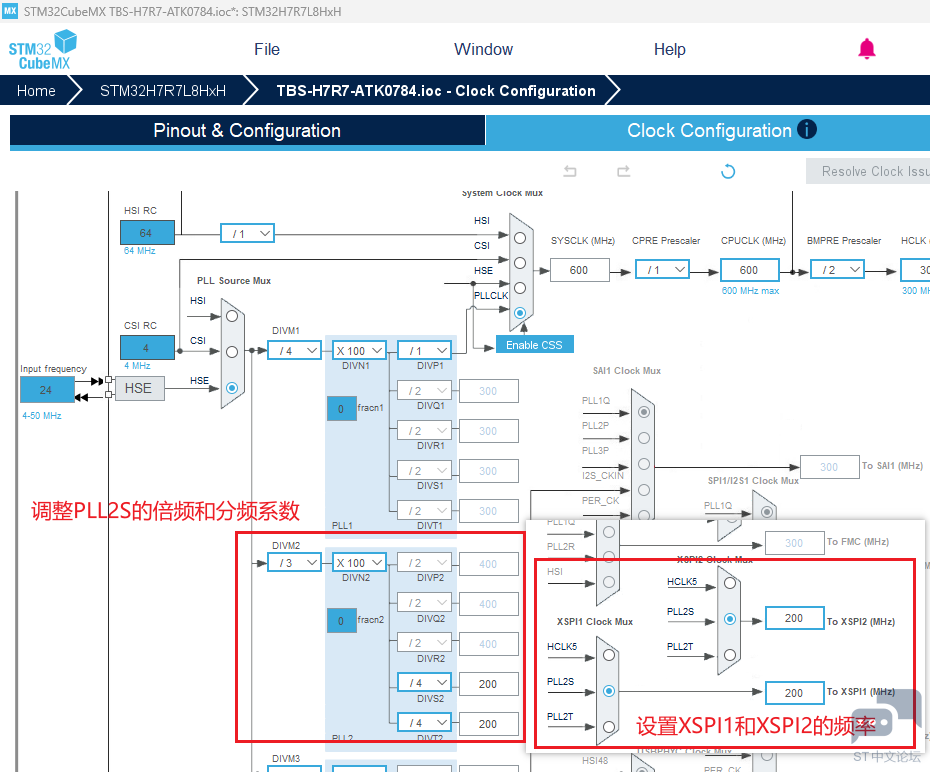Open CPRE Prescaler dropdown
This screenshot has height=772, width=930.
662,270
